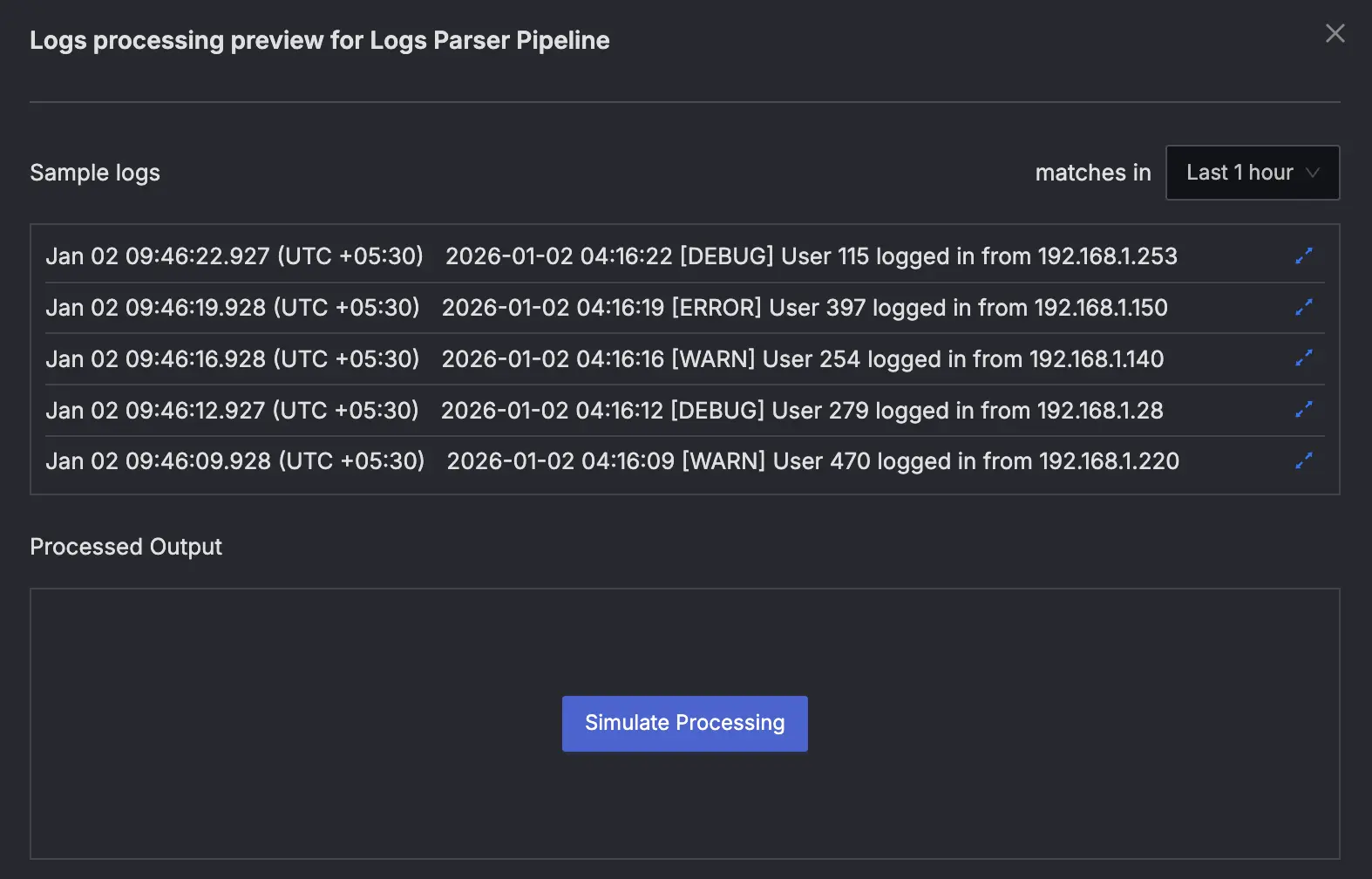Click the Jan 02 09:46:19.928 timestamp

(232, 308)
